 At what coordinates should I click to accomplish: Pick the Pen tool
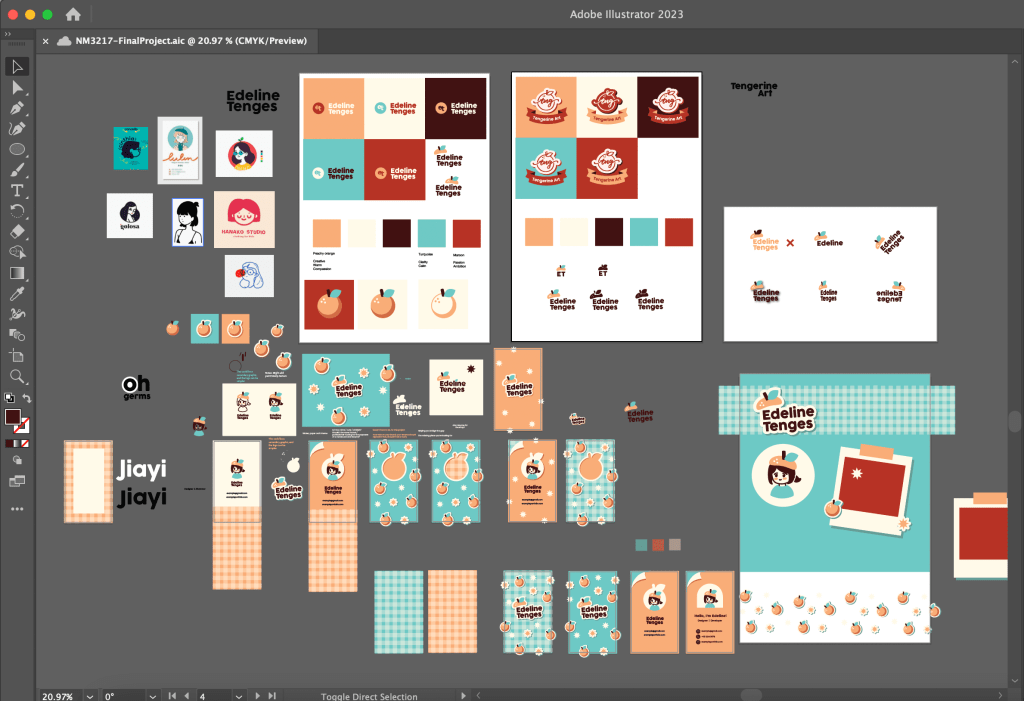tap(17, 108)
